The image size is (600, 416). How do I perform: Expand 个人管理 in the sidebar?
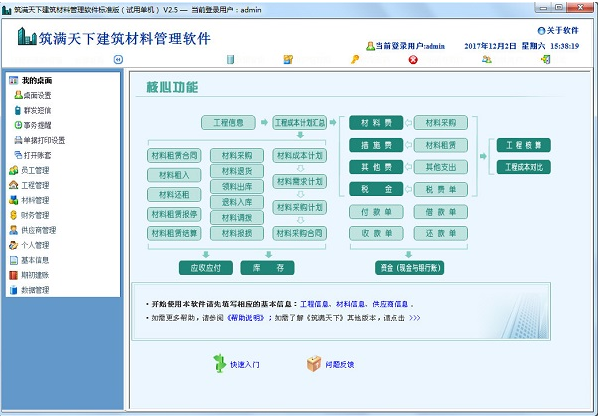(29, 245)
